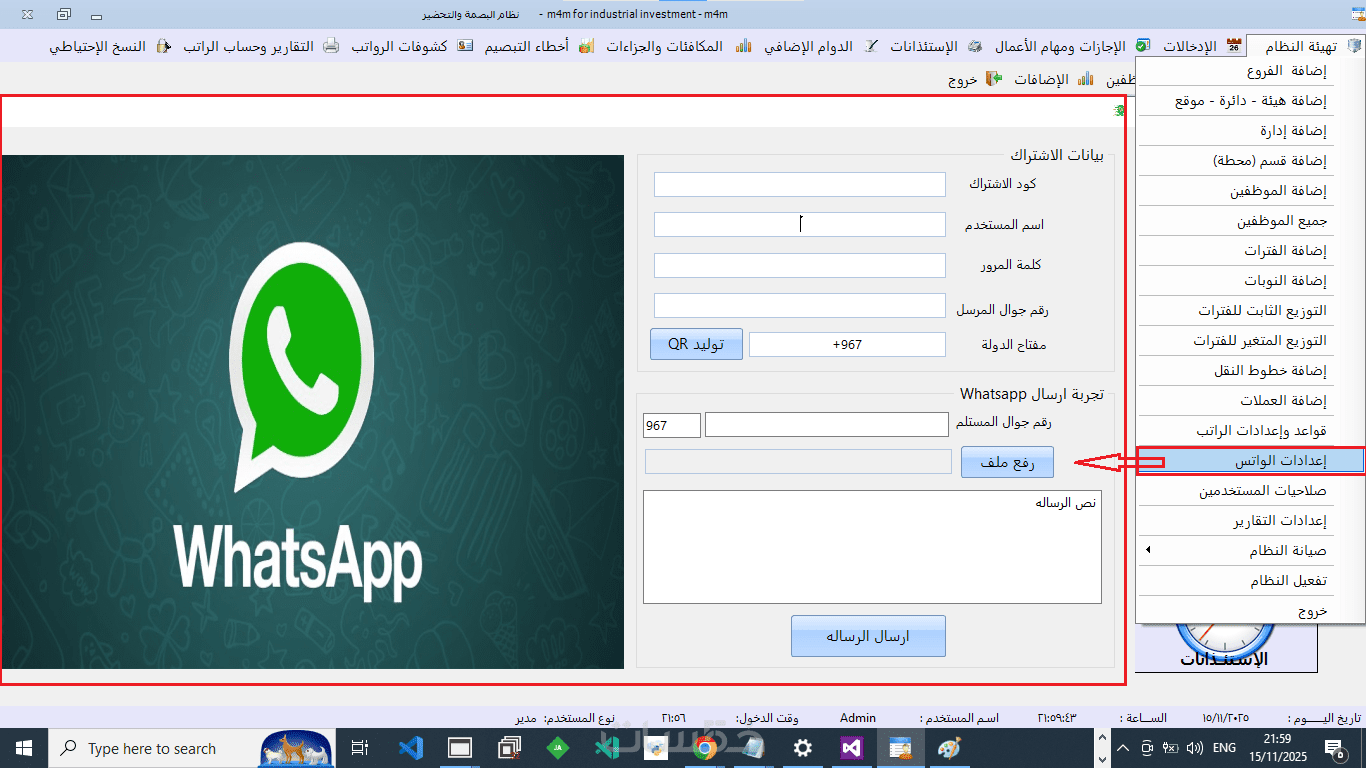This screenshot has width=1366, height=768.
Task: Open Visual Studio Code from the taskbar
Action: coord(410,748)
